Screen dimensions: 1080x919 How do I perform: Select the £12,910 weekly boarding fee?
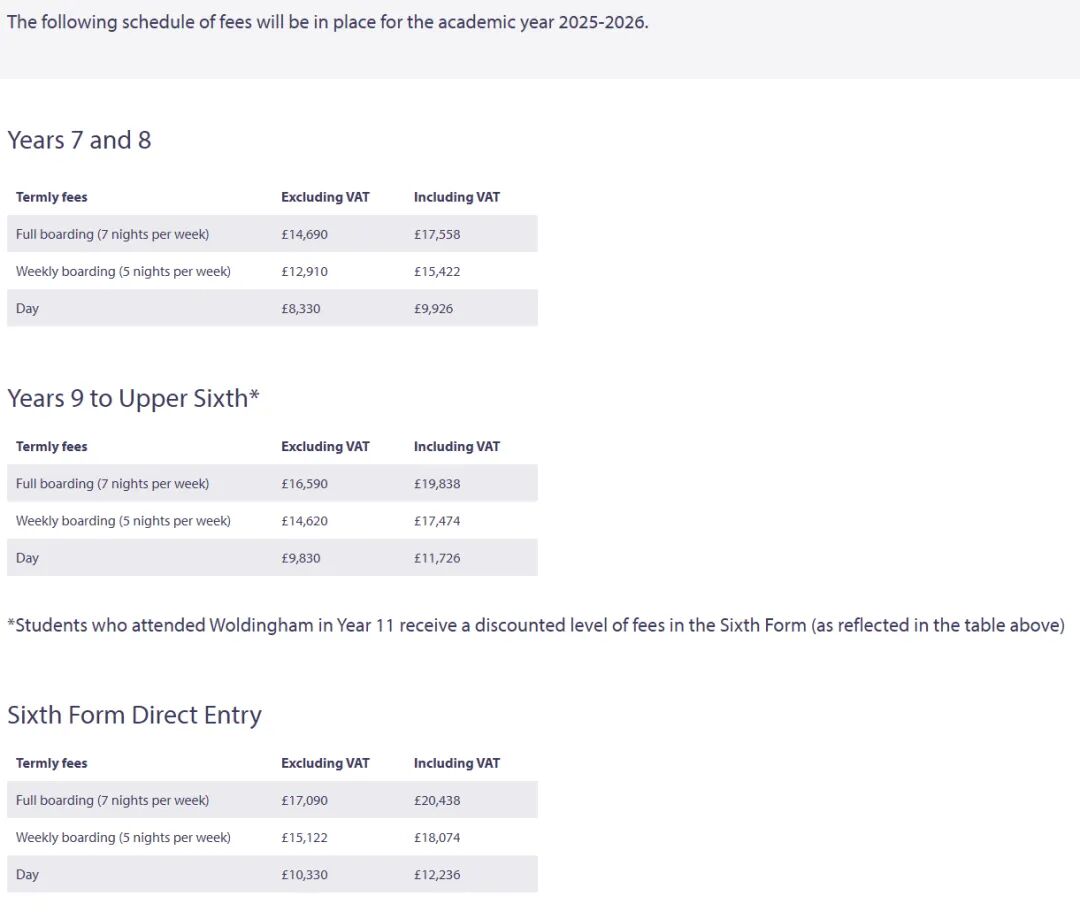(304, 271)
